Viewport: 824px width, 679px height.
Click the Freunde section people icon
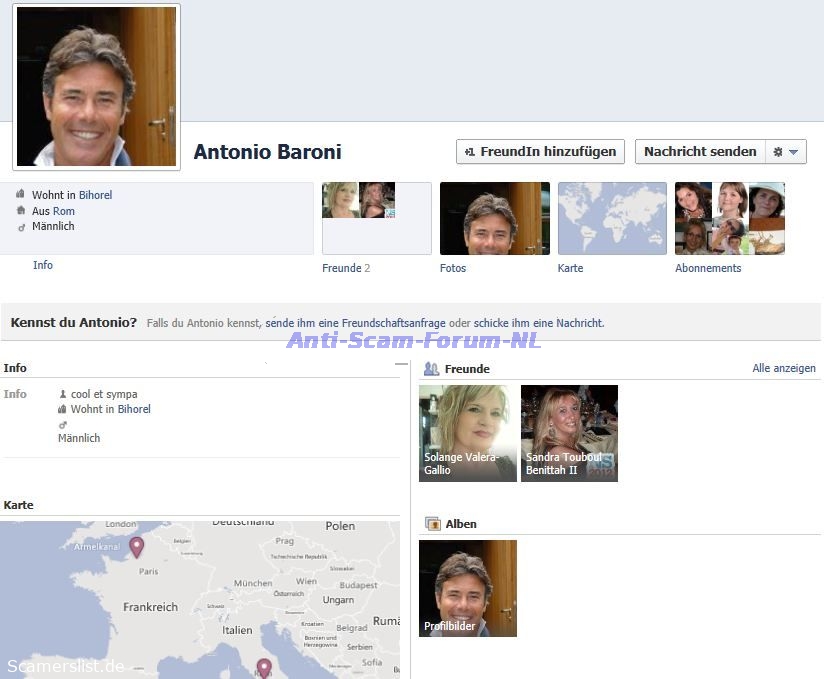[x=432, y=369]
